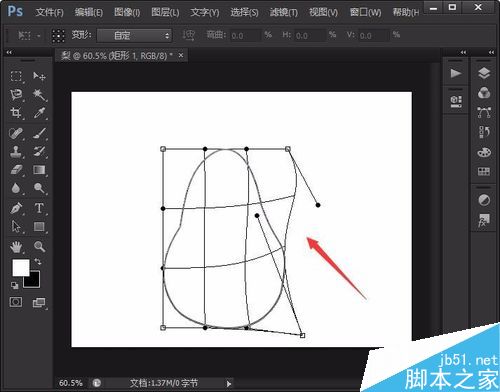
Task: Open the Channels panel icon
Action: pyautogui.click(x=484, y=93)
